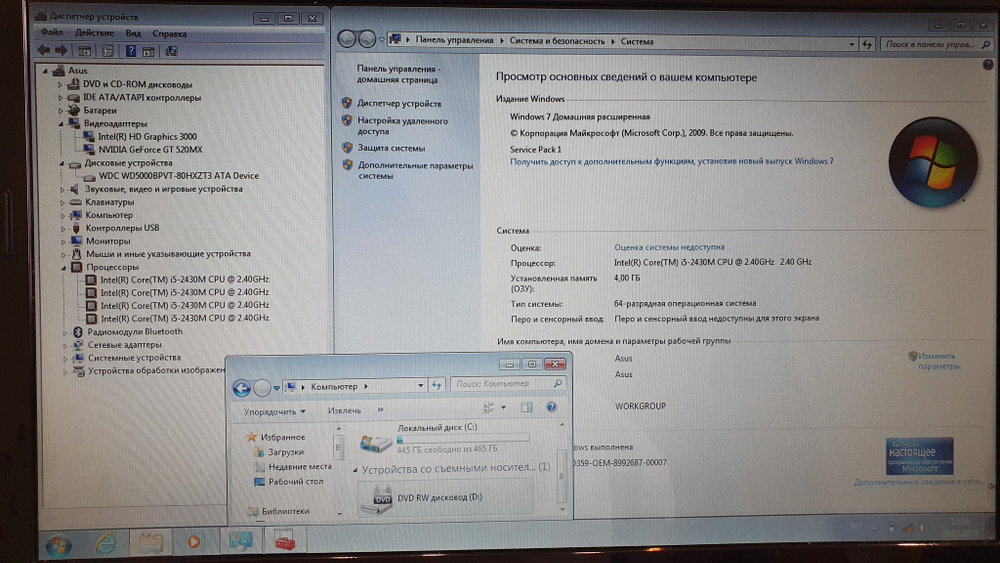Open Упорядочить dropdown in explorer
Image resolution: width=1000 pixels, height=563 pixels.
tap(274, 412)
